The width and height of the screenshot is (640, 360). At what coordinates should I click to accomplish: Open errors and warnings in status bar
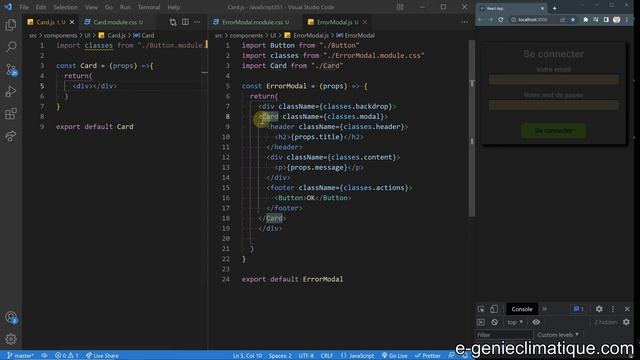[67, 356]
